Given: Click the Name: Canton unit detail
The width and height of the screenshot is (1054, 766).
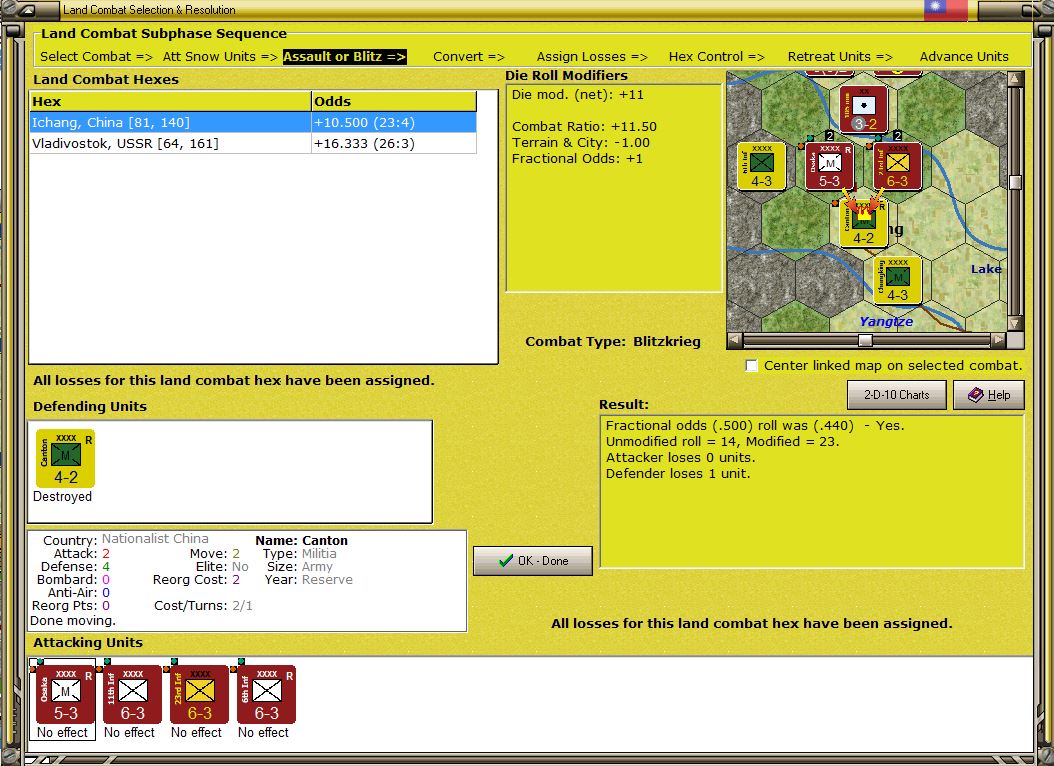Looking at the screenshot, I should (x=301, y=541).
